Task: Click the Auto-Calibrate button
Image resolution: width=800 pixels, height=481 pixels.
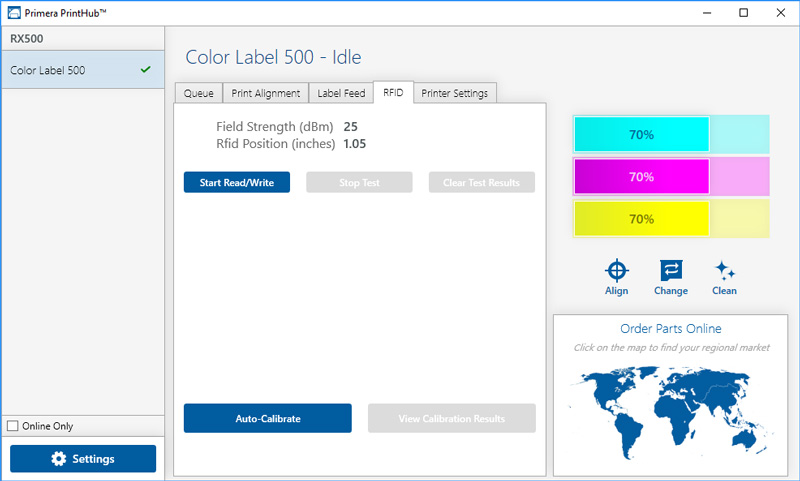Action: click(268, 418)
